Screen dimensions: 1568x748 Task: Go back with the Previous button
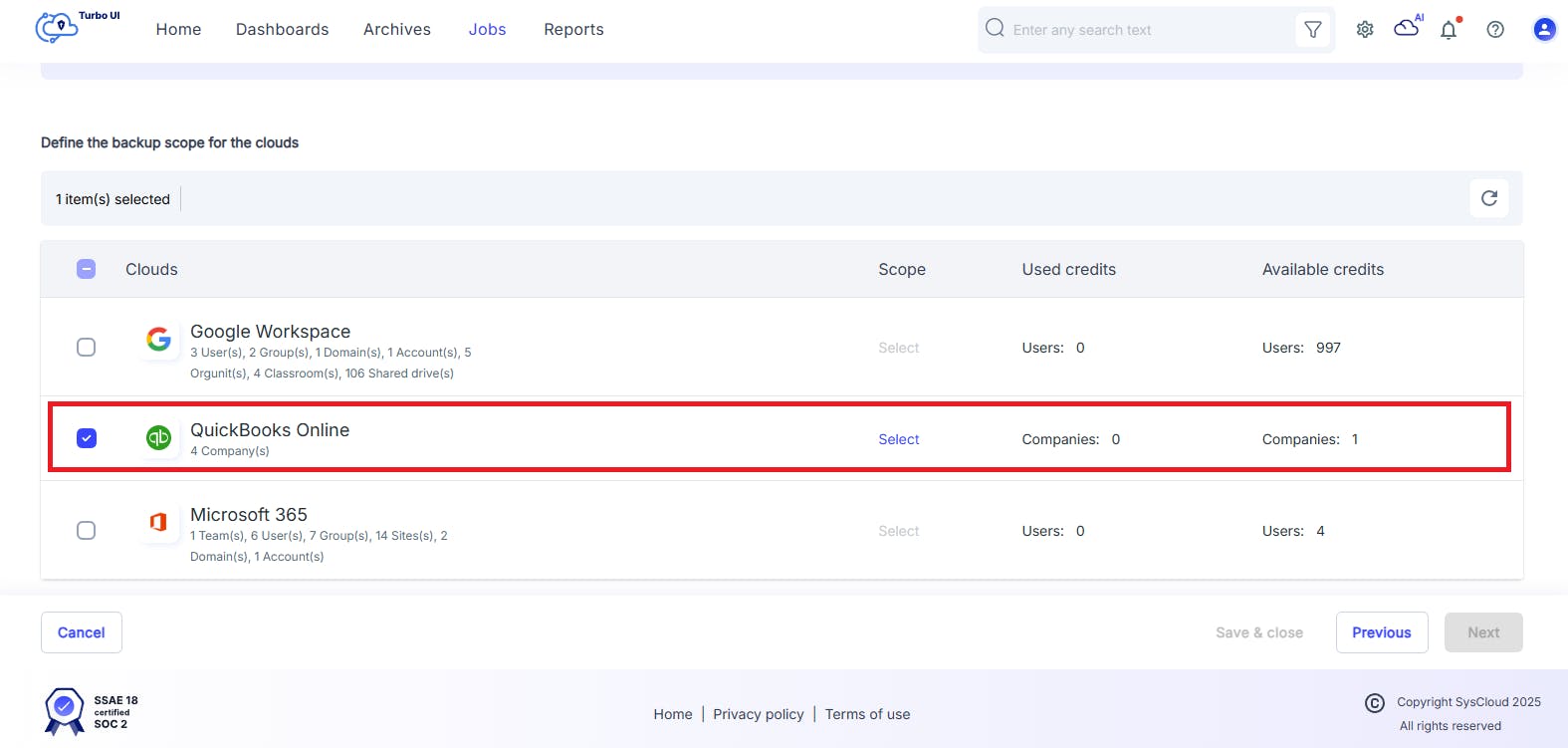pyautogui.click(x=1382, y=632)
